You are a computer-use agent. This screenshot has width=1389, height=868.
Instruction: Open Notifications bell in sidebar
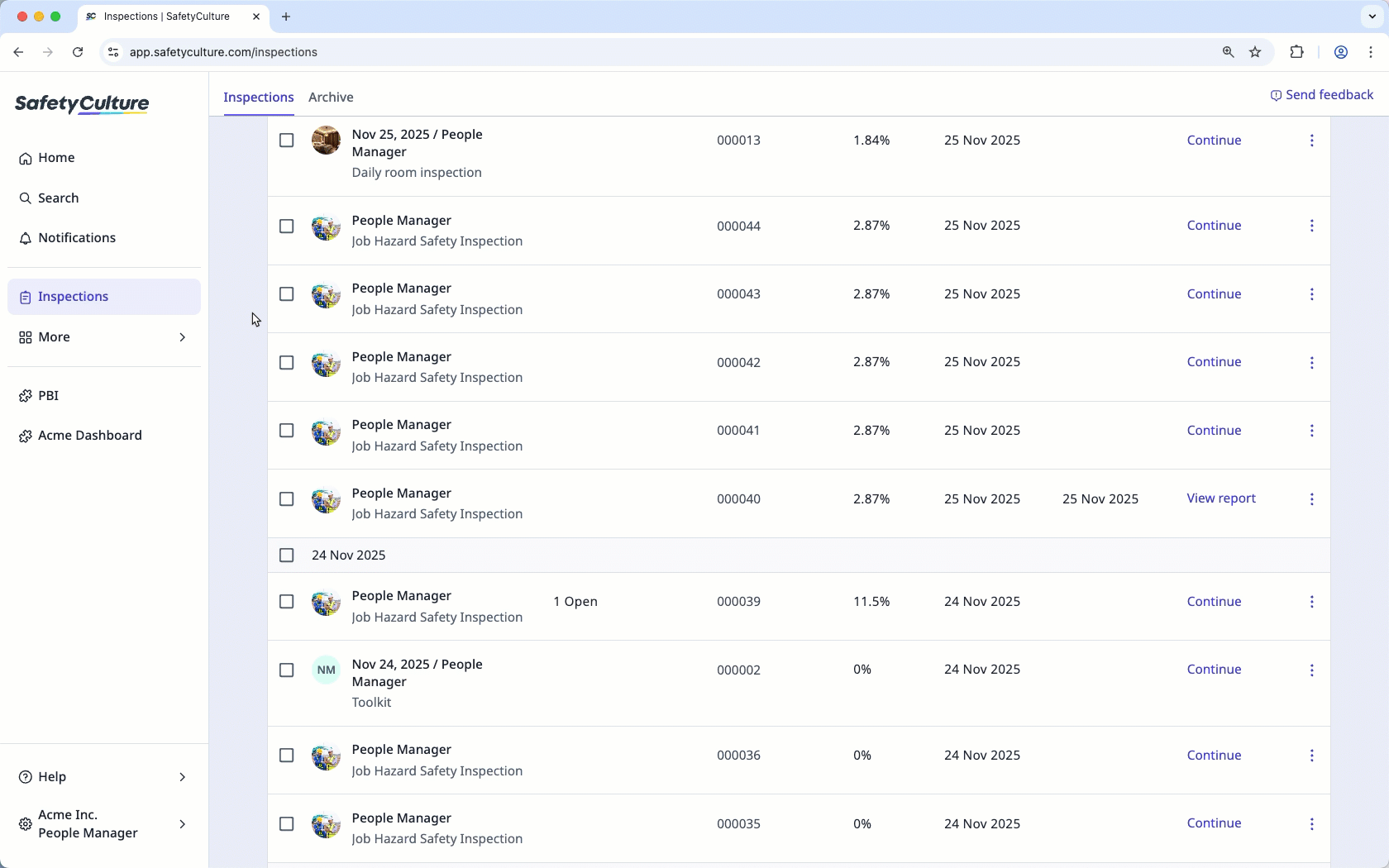click(104, 238)
